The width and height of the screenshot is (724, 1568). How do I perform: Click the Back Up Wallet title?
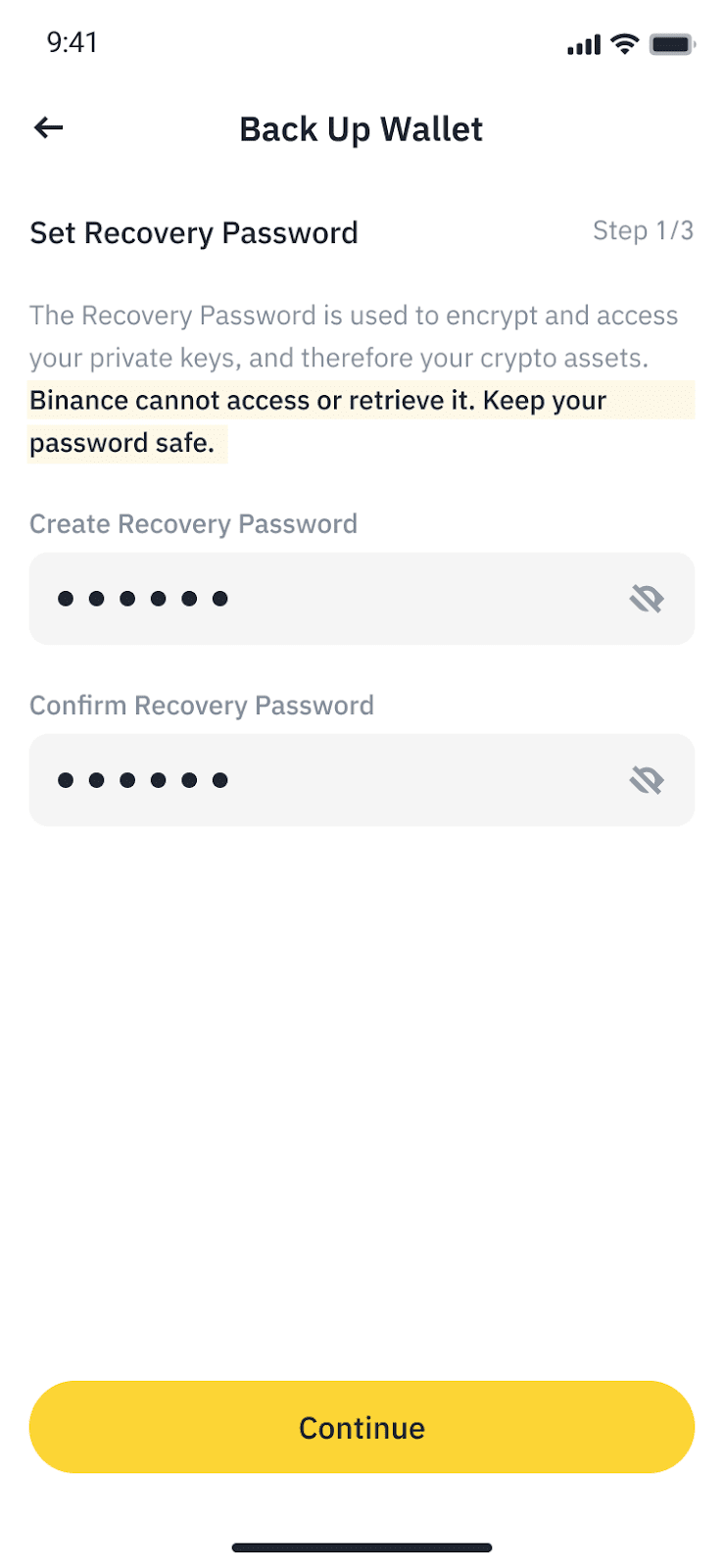coord(361,129)
